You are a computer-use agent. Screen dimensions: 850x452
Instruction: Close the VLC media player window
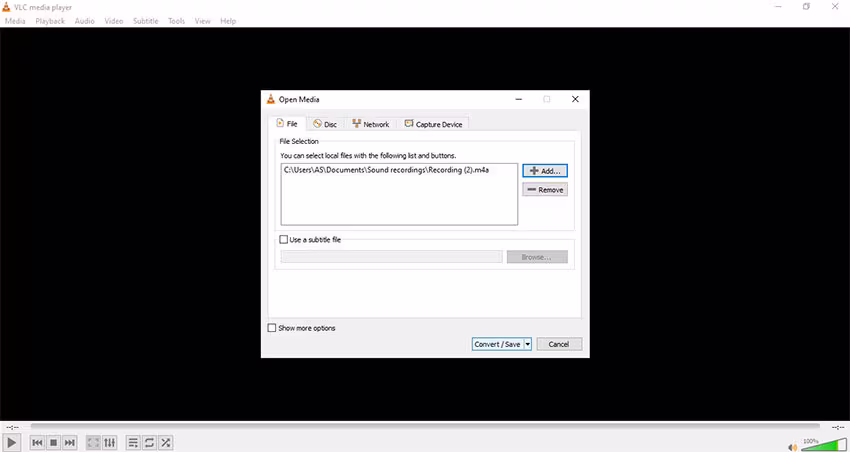tap(835, 7)
